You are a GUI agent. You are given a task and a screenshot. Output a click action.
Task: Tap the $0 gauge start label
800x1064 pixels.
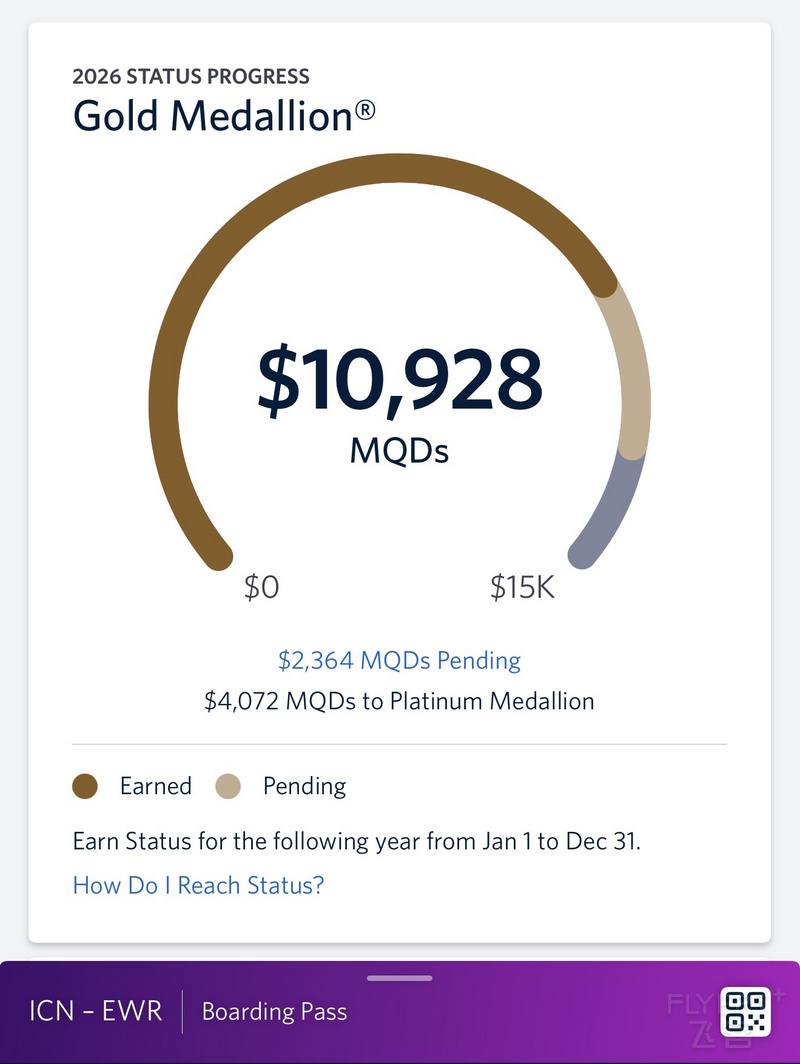coord(262,587)
